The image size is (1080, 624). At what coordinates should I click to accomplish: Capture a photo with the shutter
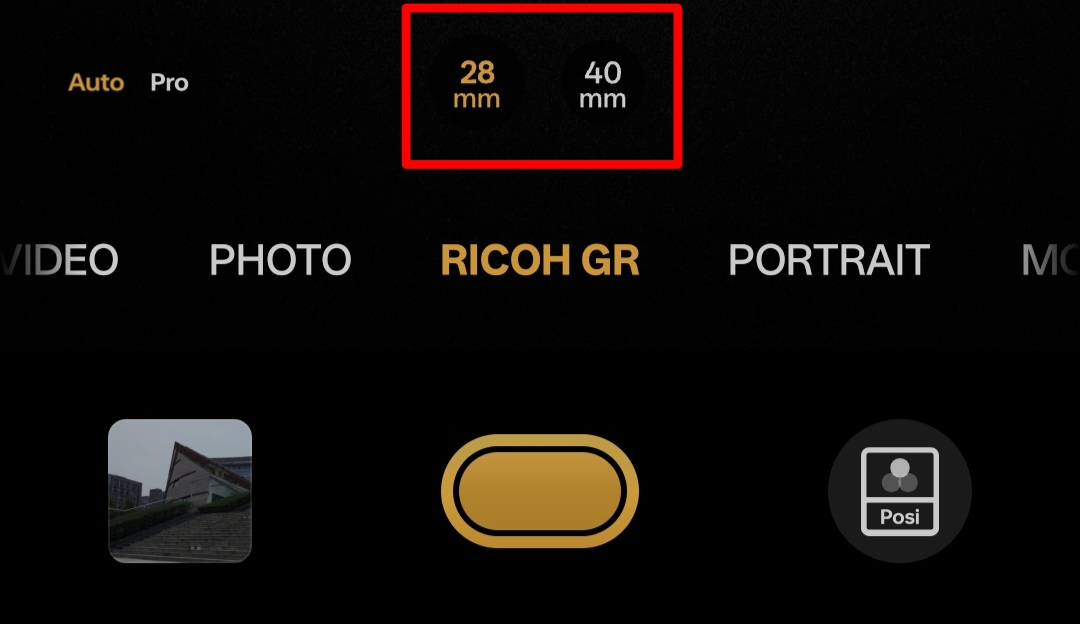(539, 491)
